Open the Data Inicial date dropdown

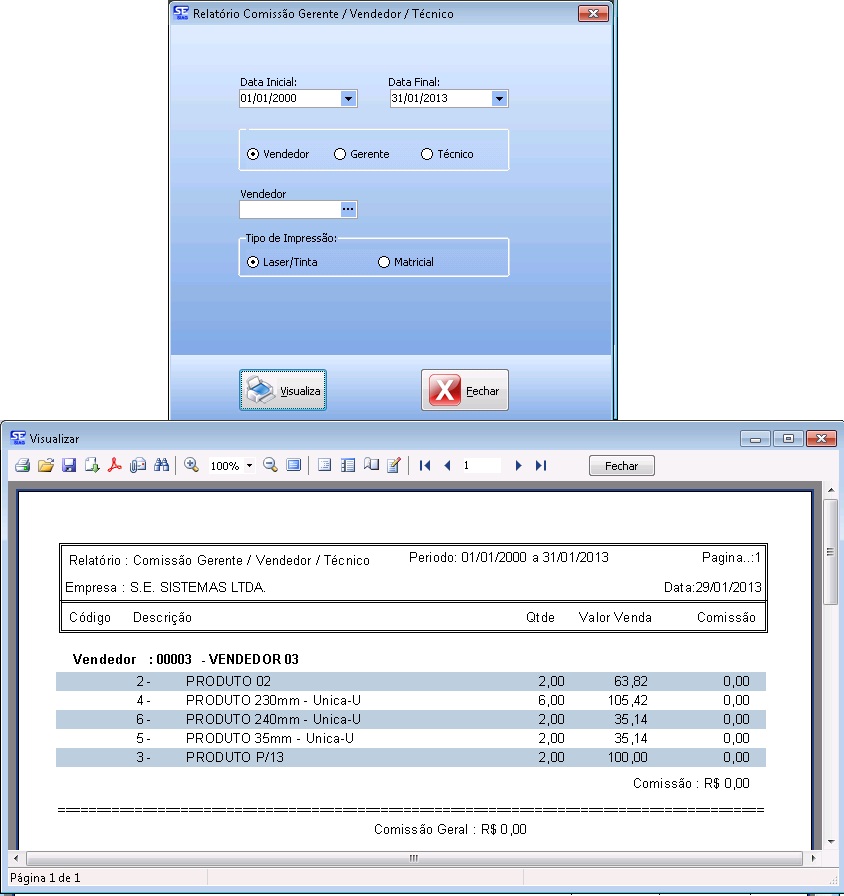pos(348,99)
